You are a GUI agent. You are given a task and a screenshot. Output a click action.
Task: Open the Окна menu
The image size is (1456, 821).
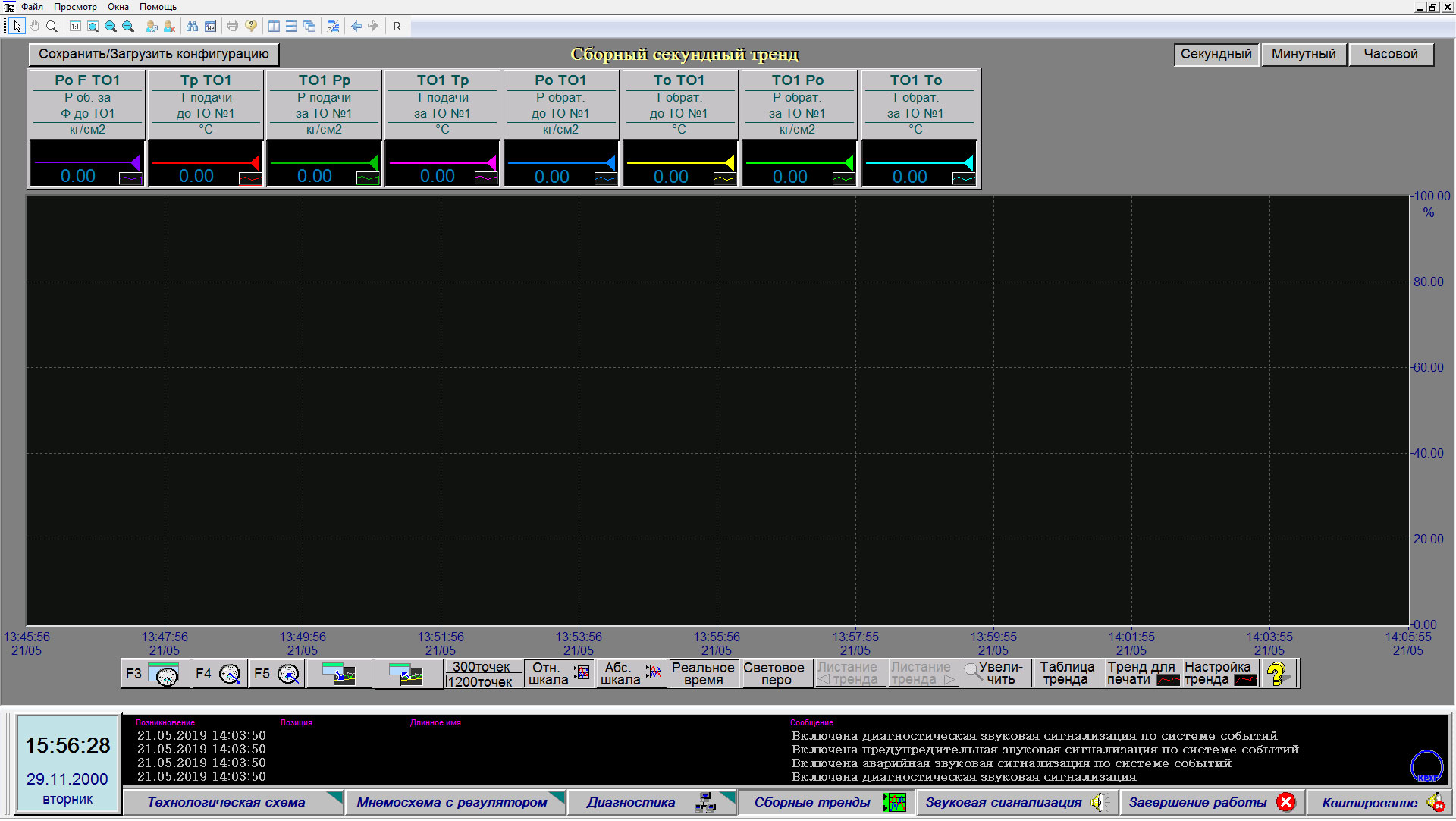[118, 7]
